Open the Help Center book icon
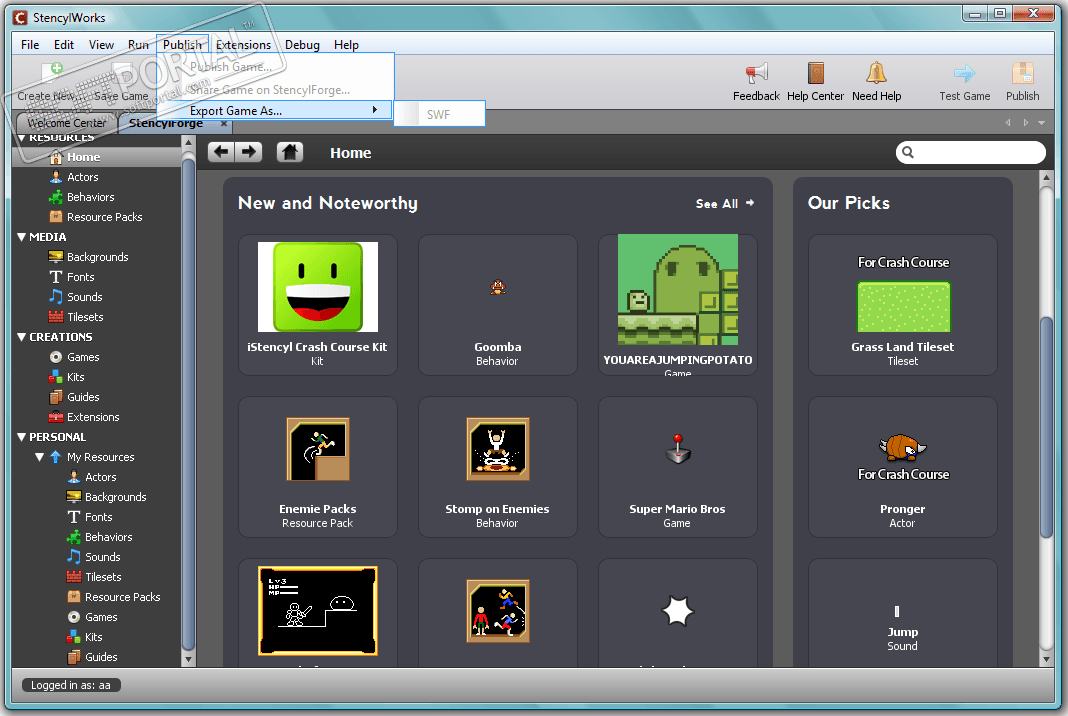1068x716 pixels. pyautogui.click(x=815, y=72)
